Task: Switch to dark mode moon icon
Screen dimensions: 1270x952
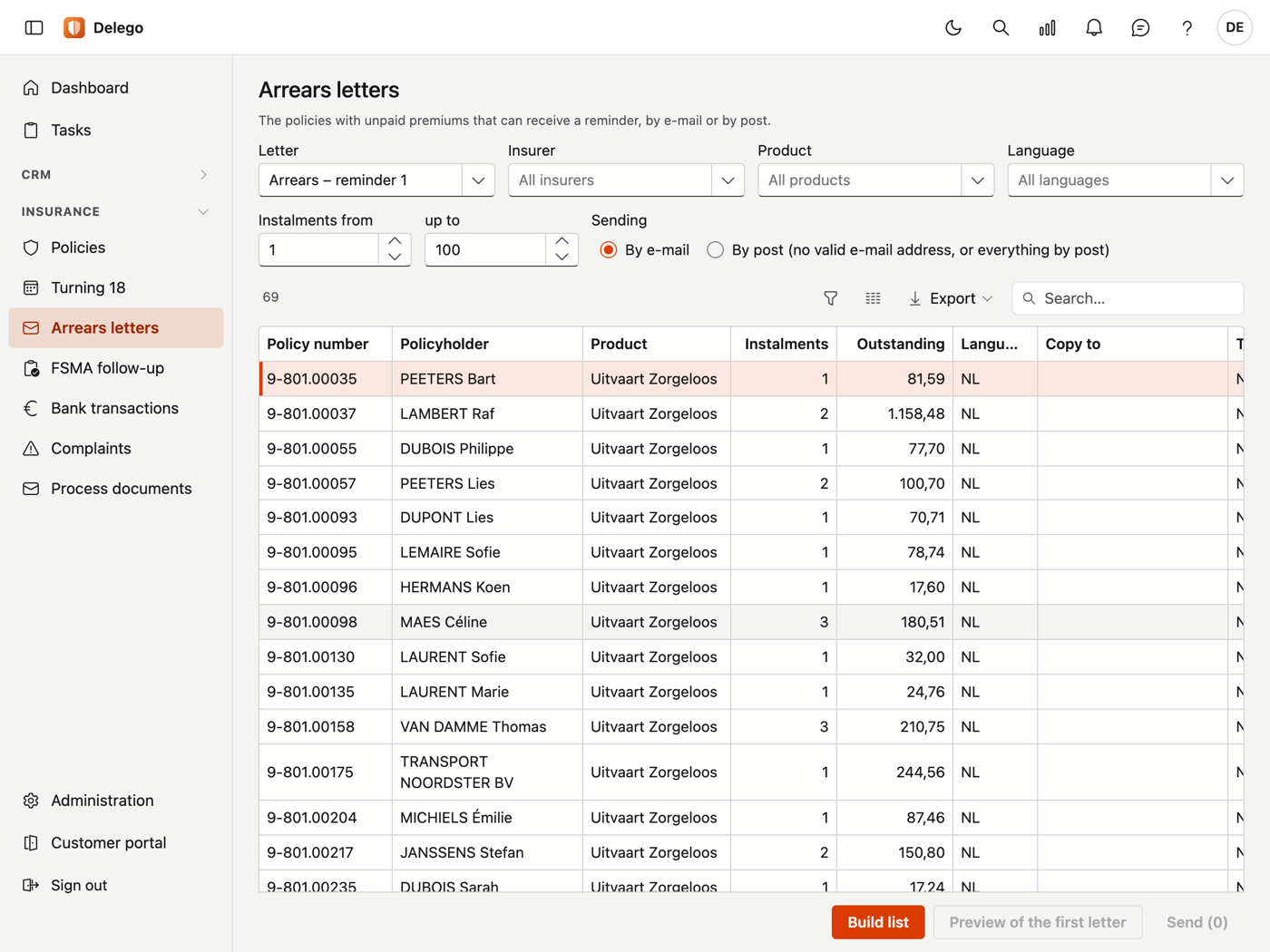Action: [953, 27]
